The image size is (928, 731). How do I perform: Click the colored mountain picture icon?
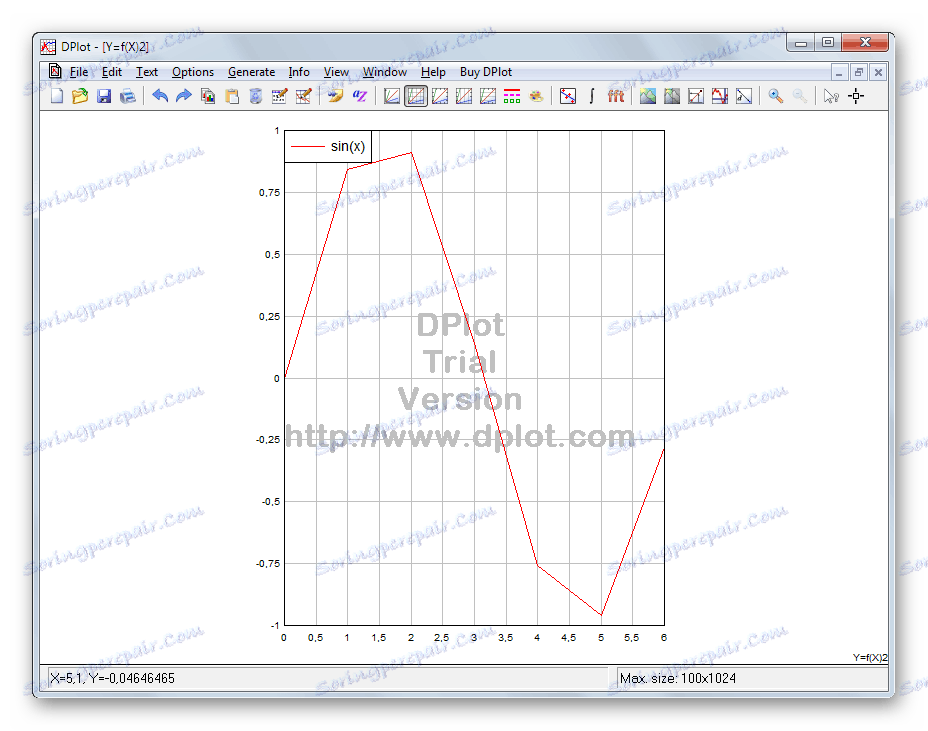pyautogui.click(x=647, y=96)
